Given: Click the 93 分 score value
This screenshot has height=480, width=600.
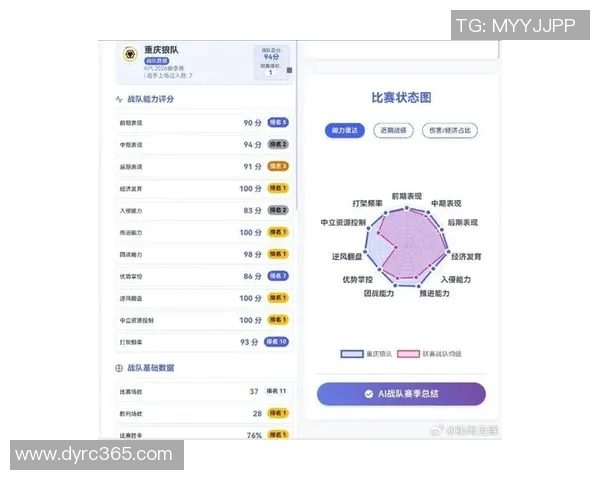Looking at the screenshot, I should point(249,342).
